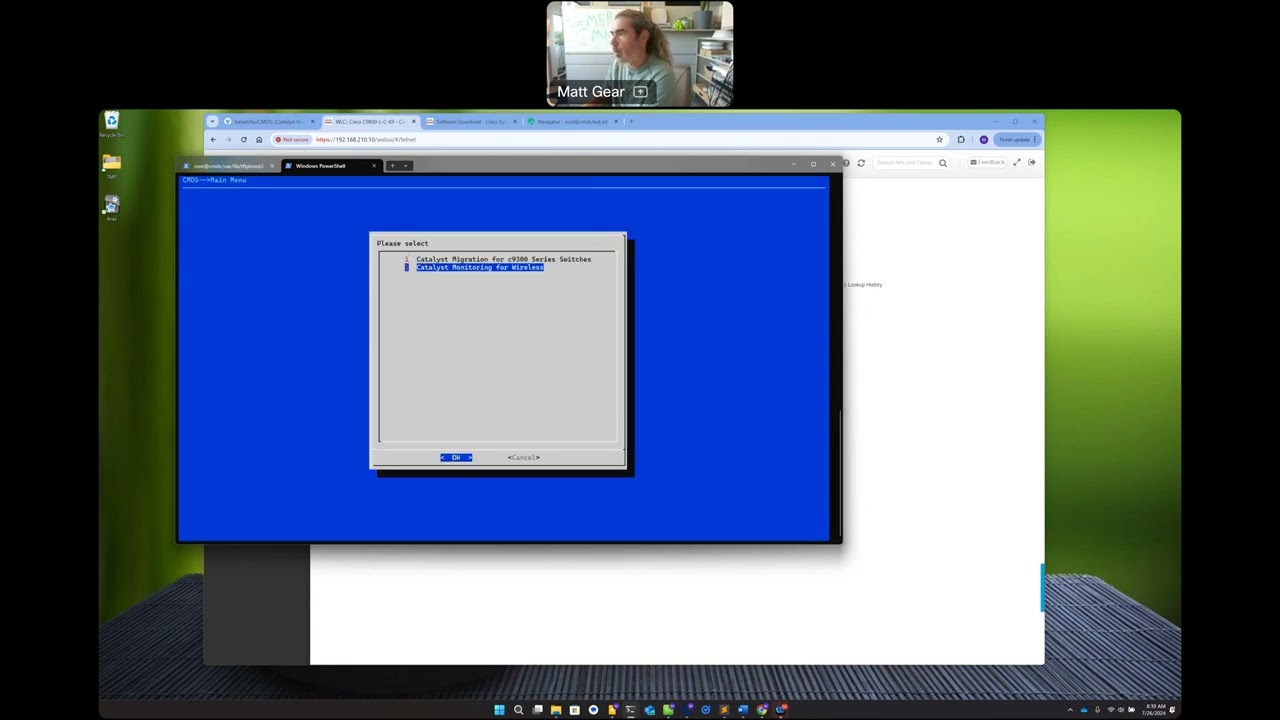Confirm the selection with OK

(456, 457)
